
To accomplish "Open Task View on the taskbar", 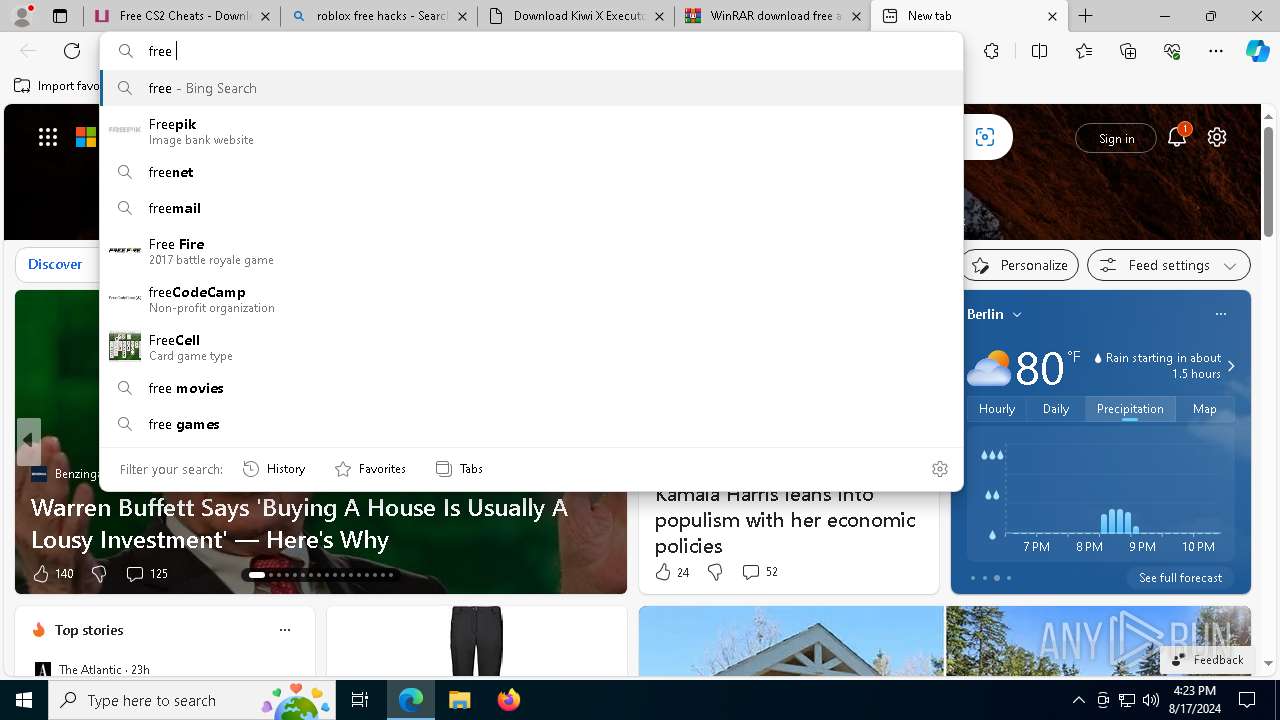I will [x=360, y=700].
